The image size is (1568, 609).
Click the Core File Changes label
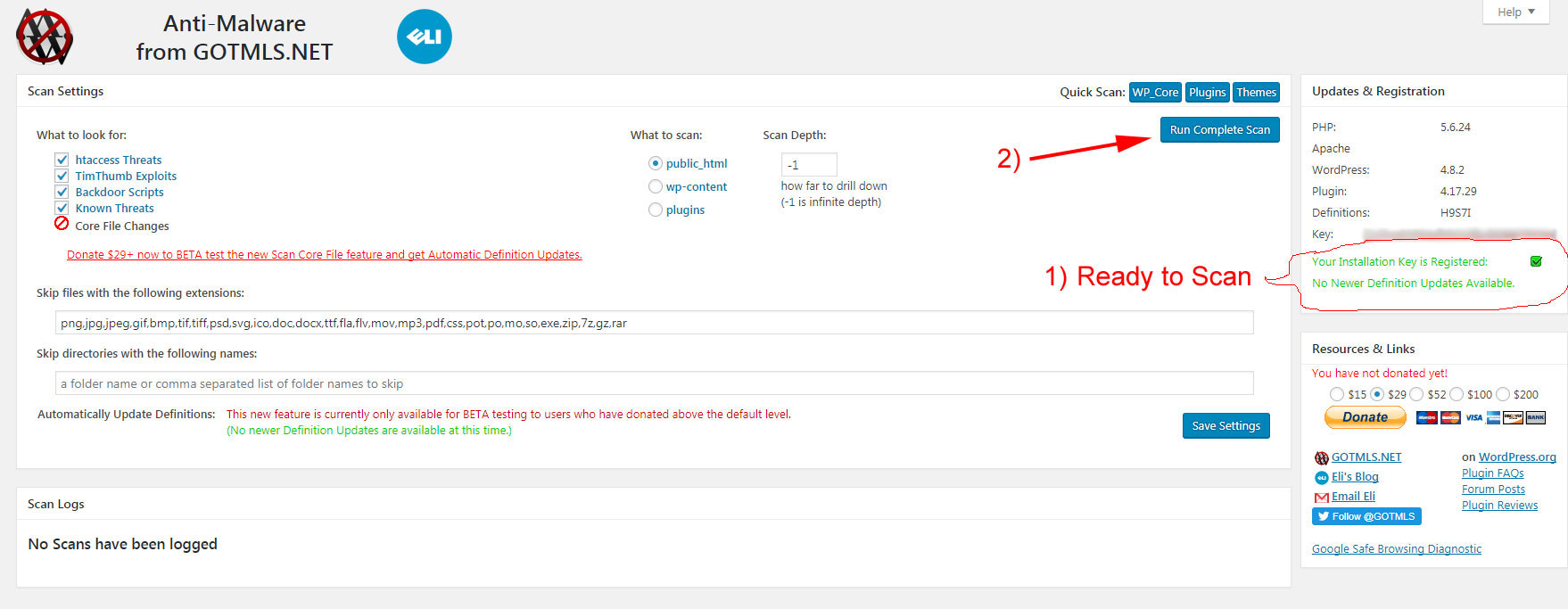(x=121, y=226)
